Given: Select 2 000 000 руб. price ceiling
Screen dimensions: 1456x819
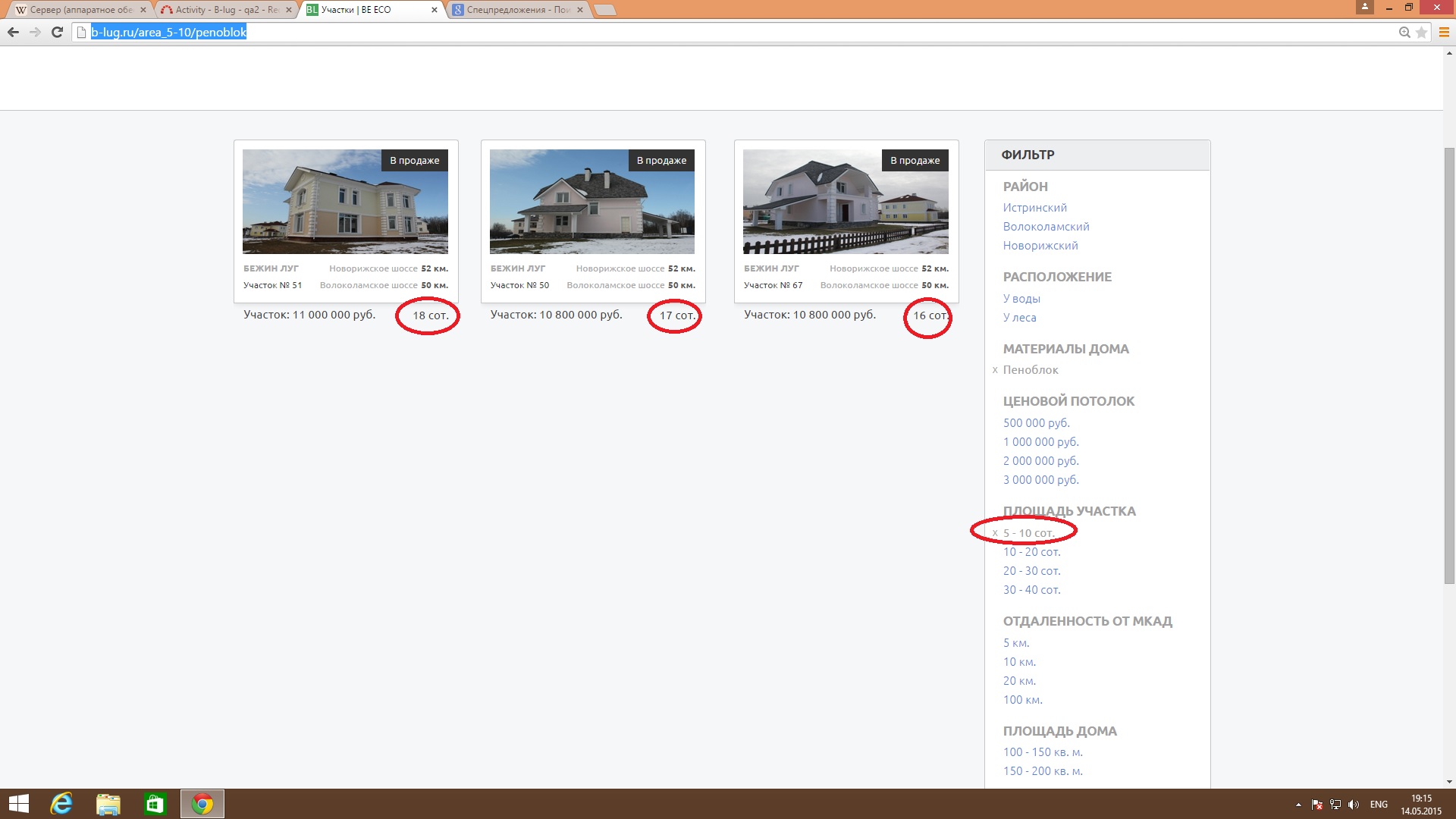Looking at the screenshot, I should 1040,461.
